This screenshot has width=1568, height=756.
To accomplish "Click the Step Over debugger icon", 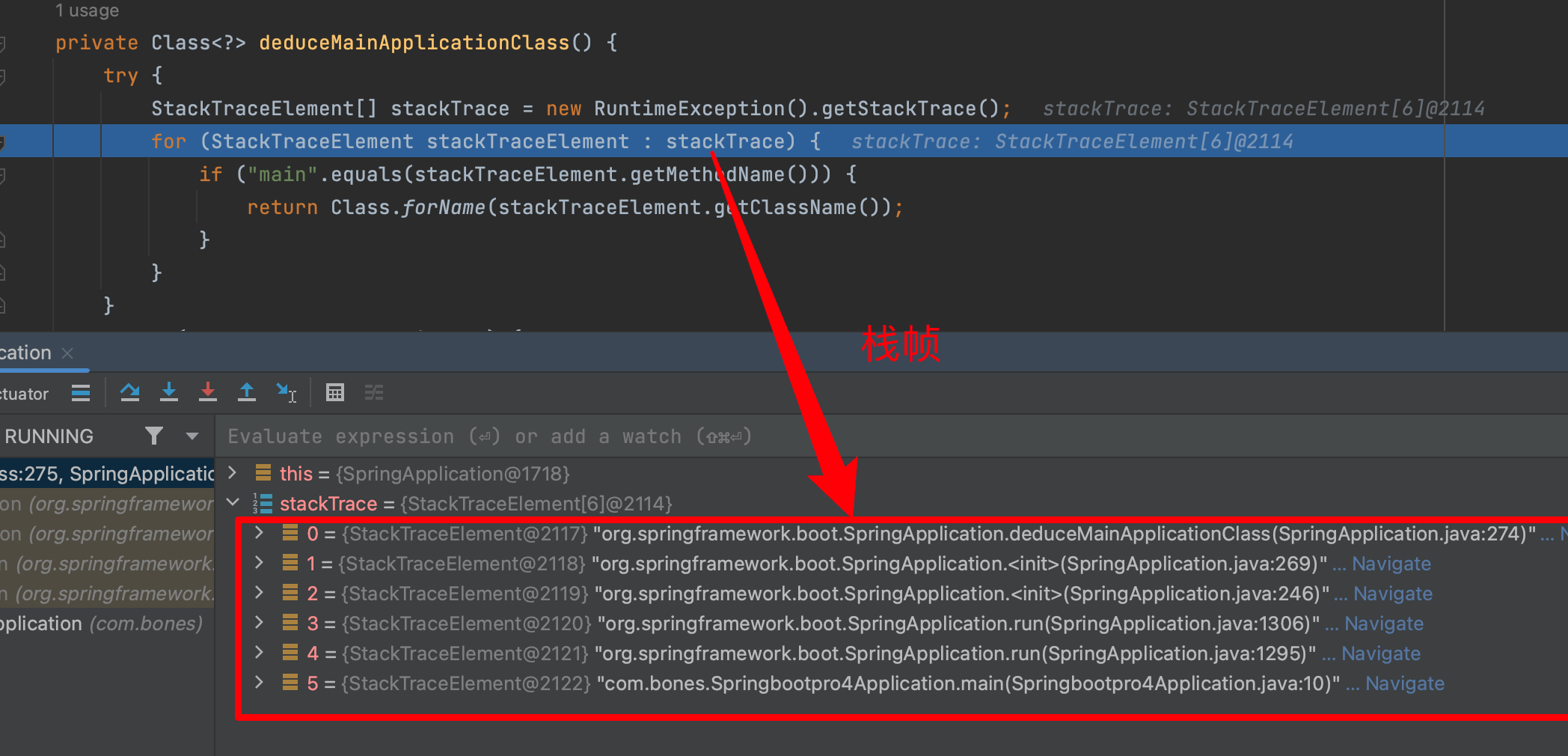I will 130,392.
